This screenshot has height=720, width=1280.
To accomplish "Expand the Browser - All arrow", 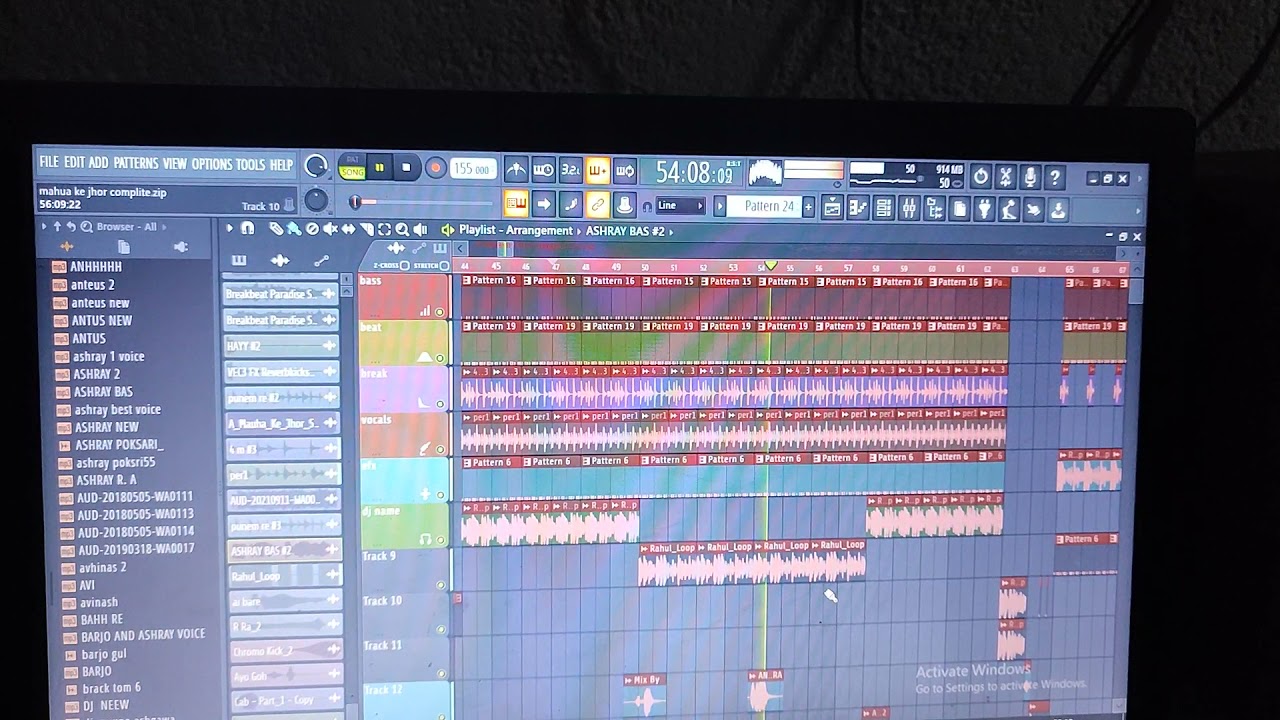I will point(163,227).
